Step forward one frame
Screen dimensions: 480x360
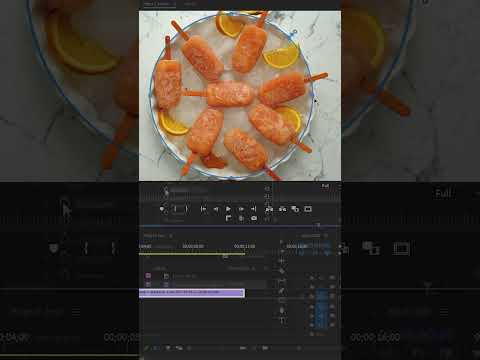tap(241, 209)
